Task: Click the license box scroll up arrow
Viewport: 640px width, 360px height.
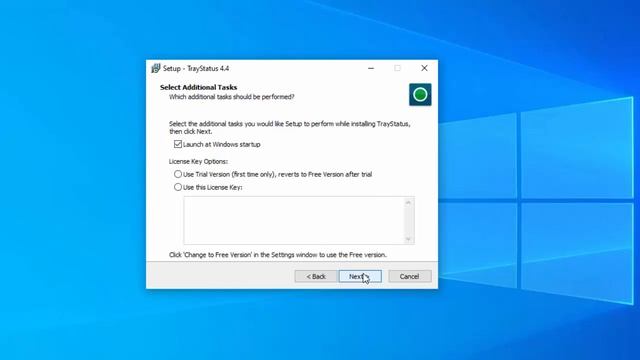Action: point(408,202)
